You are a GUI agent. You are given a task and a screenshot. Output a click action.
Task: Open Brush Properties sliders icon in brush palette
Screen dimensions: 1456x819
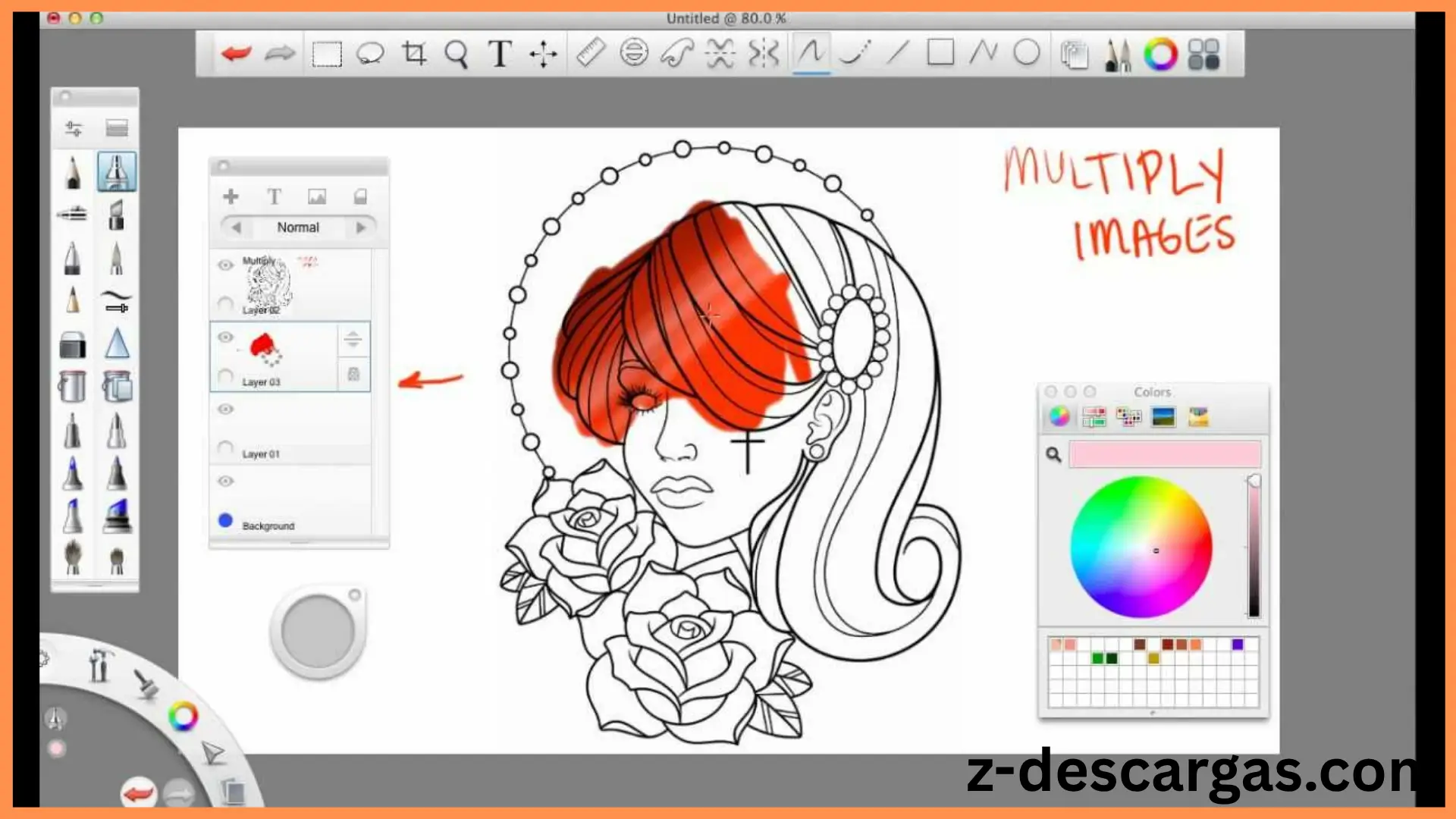click(x=74, y=128)
